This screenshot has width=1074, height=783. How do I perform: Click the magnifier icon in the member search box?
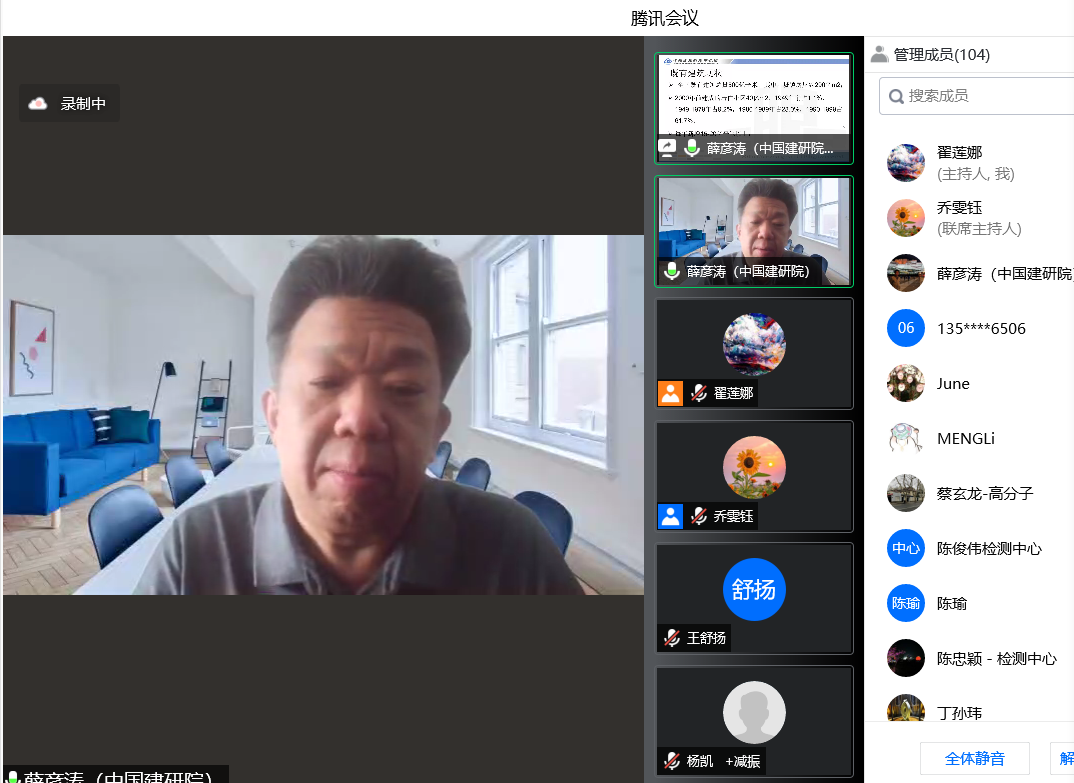895,96
